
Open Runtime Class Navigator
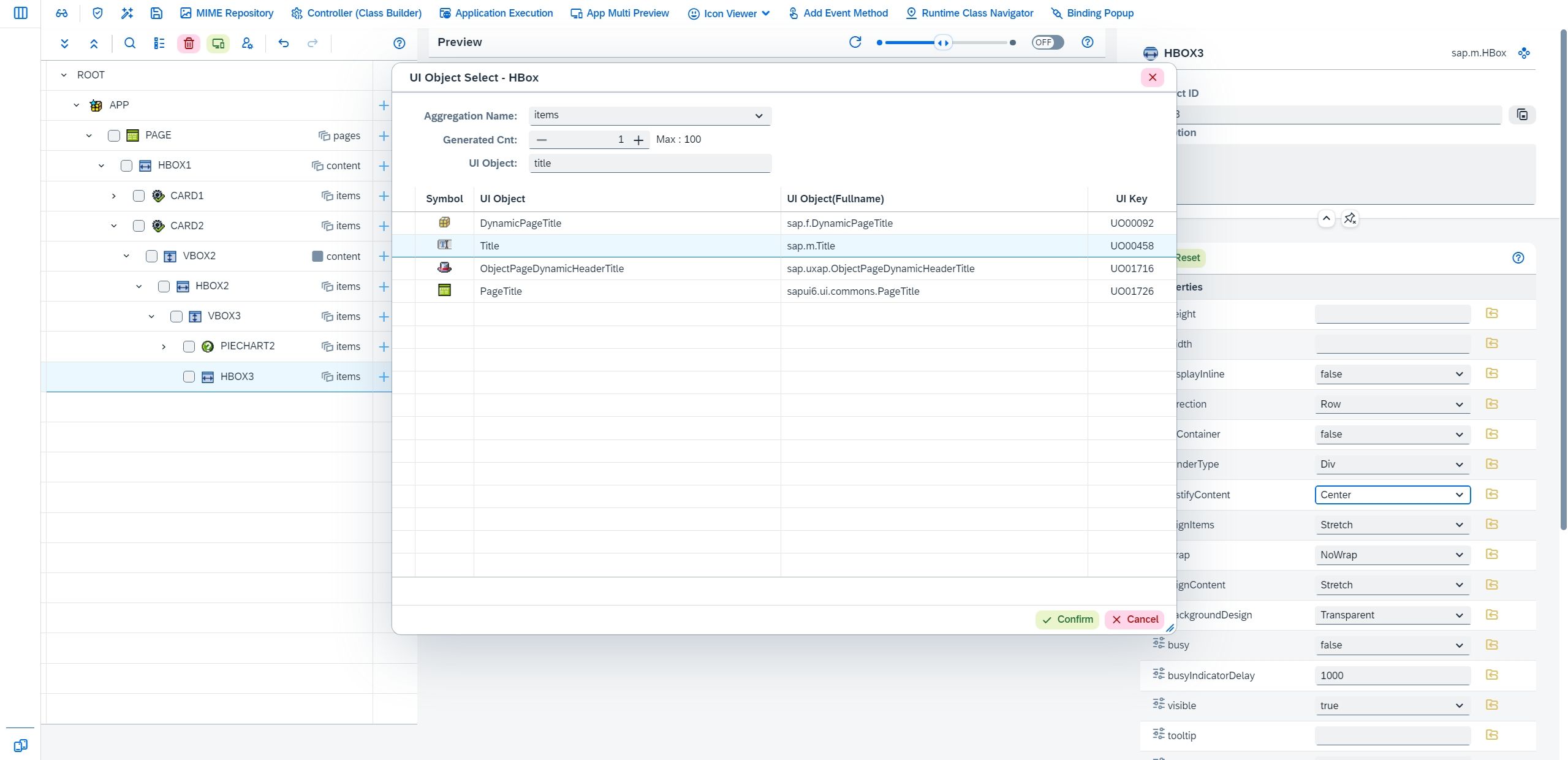point(969,13)
